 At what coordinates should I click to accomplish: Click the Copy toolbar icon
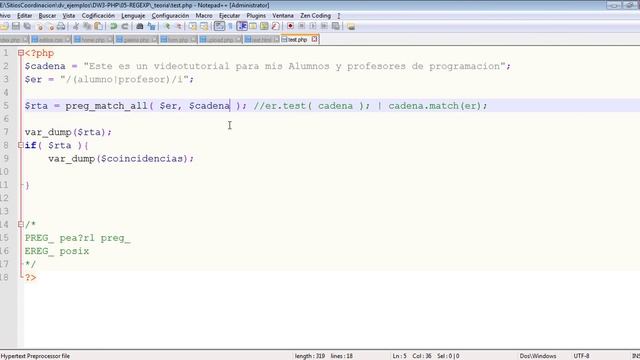click(x=87, y=27)
